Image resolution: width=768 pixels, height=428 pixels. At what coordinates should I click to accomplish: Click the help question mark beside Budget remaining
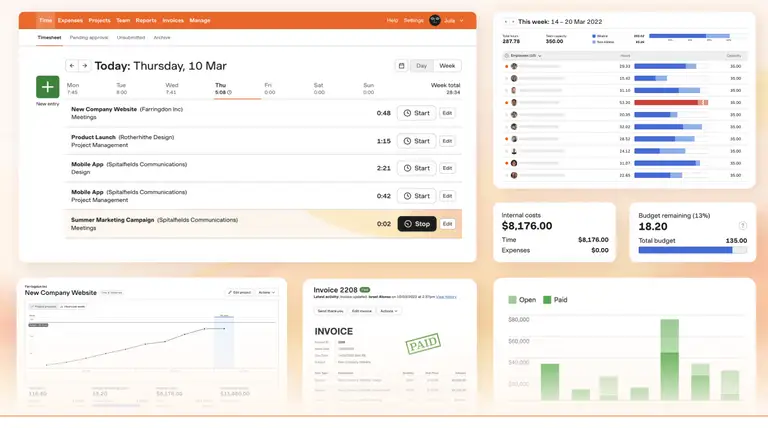click(742, 225)
